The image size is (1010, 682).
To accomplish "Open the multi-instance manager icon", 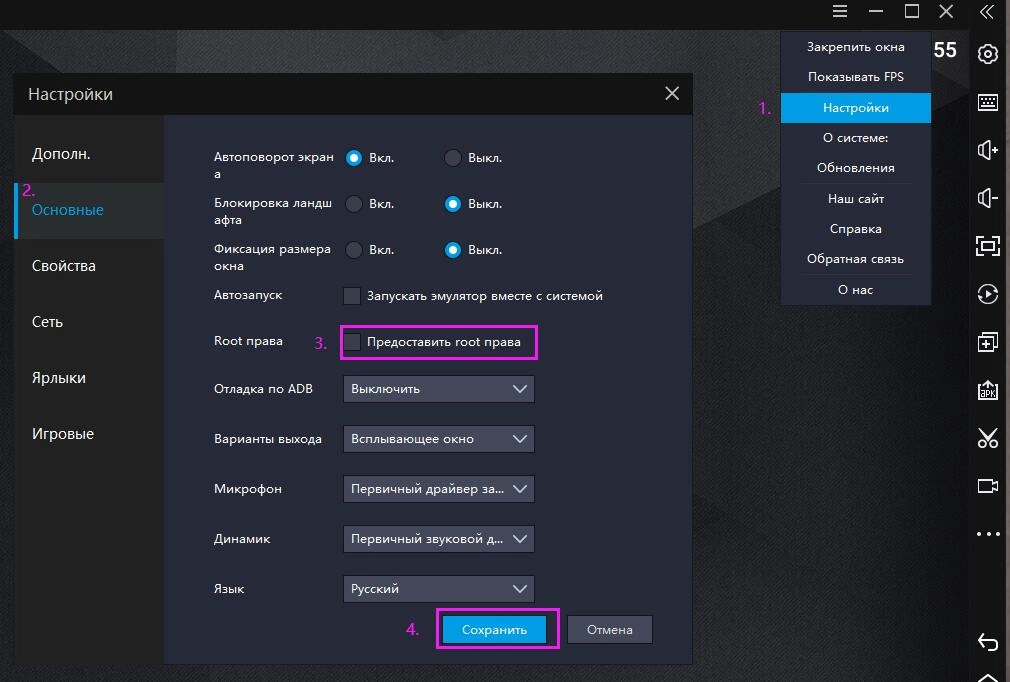I will click(x=988, y=342).
